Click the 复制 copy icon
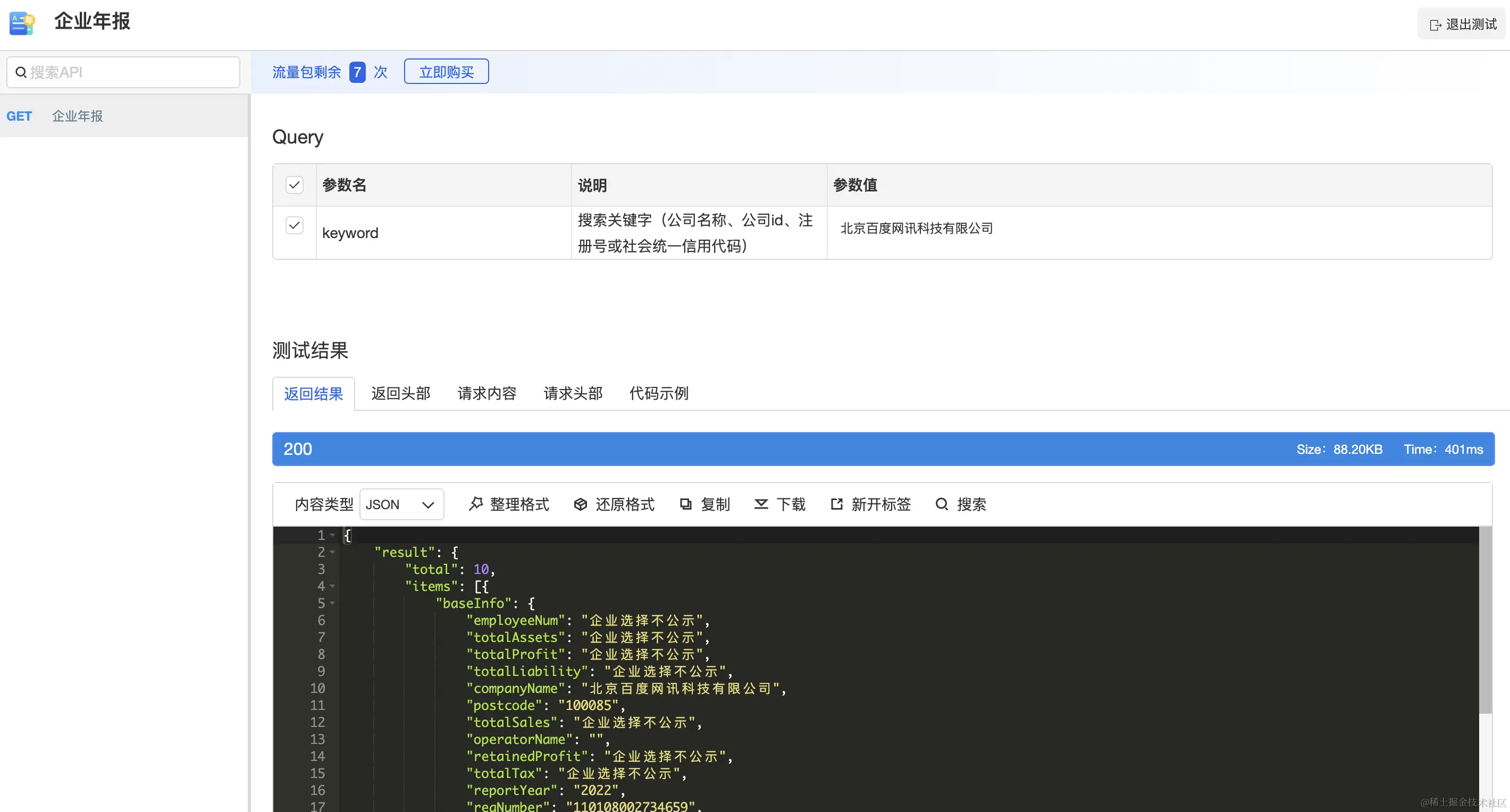The height and width of the screenshot is (812, 1510). [x=685, y=504]
